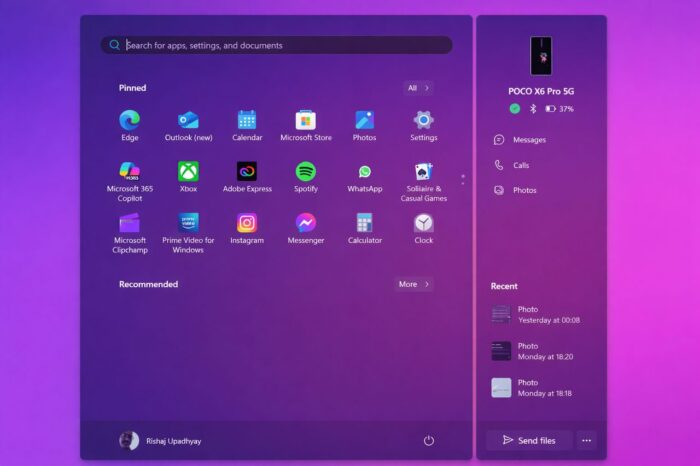This screenshot has height=466, width=700.
Task: Launch the Calculator app
Action: [x=365, y=229]
